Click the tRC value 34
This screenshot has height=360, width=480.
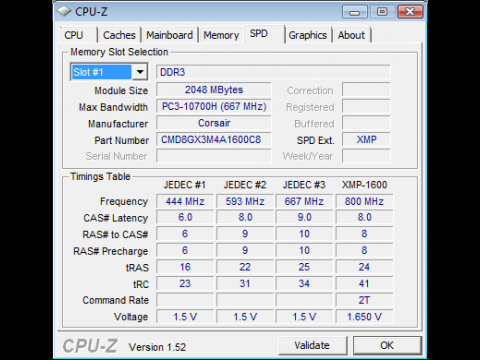click(x=304, y=283)
